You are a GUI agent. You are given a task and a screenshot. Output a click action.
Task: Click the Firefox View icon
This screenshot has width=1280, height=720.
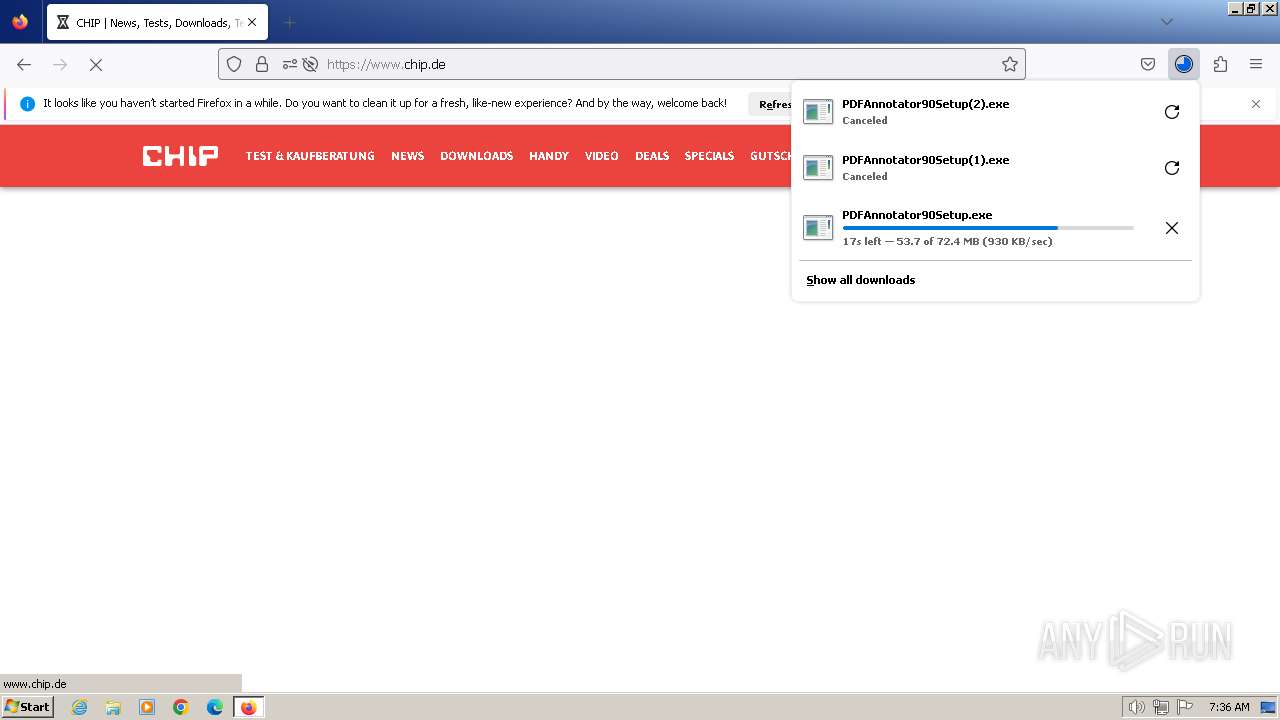pyautogui.click(x=20, y=22)
